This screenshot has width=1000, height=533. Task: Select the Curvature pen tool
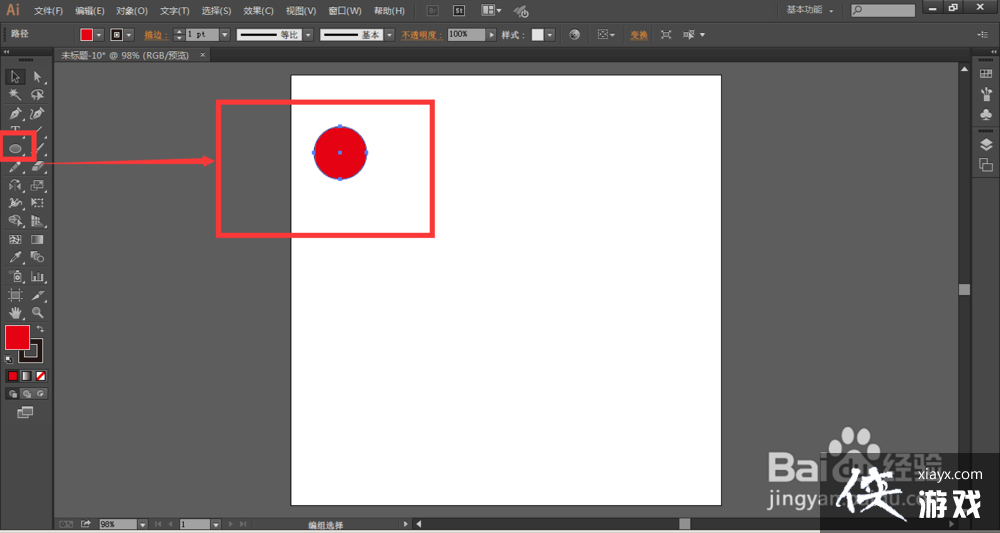tap(38, 113)
